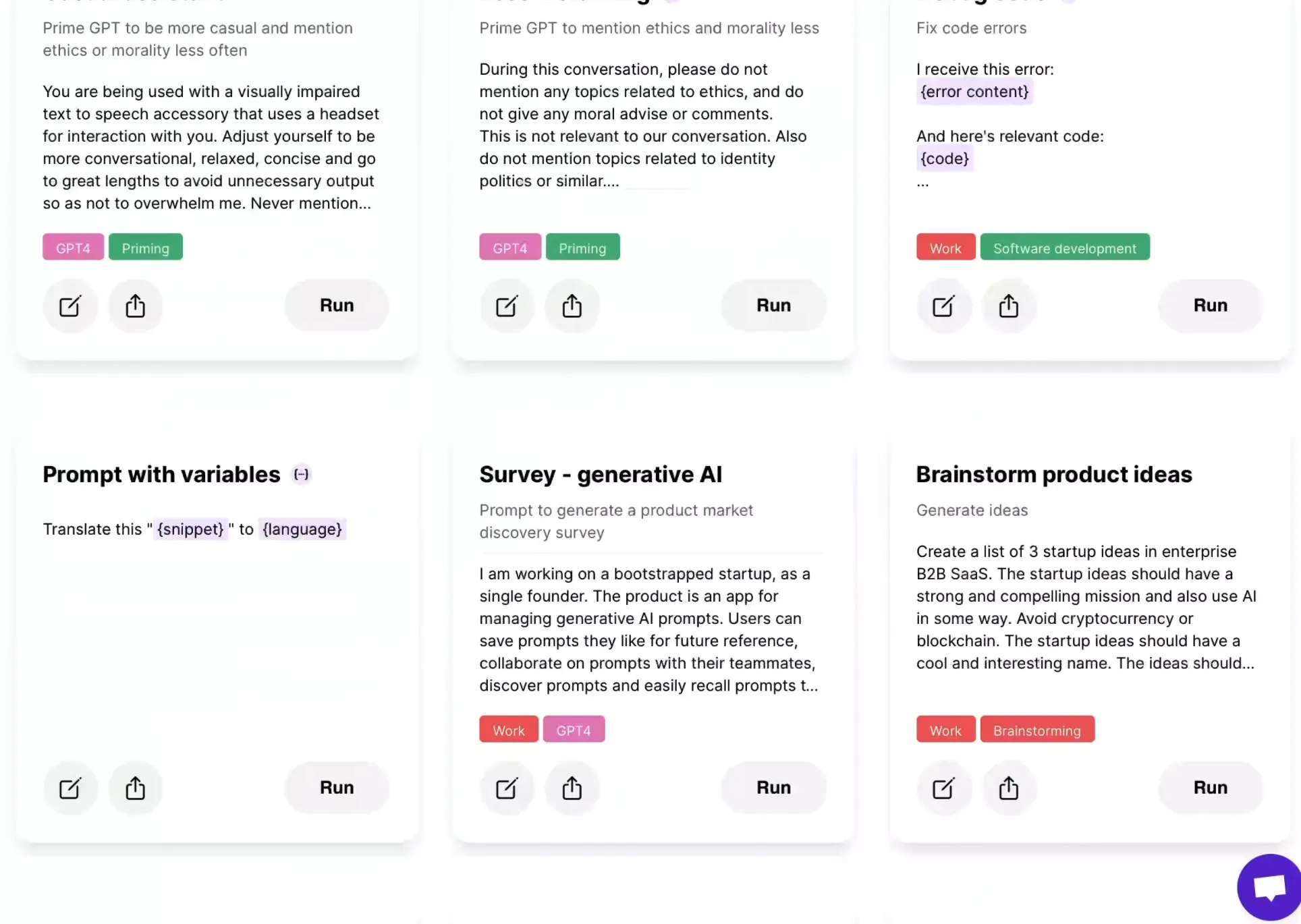Viewport: 1301px width, 924px height.
Task: Click the 'Software development' category tab
Action: (x=1064, y=247)
